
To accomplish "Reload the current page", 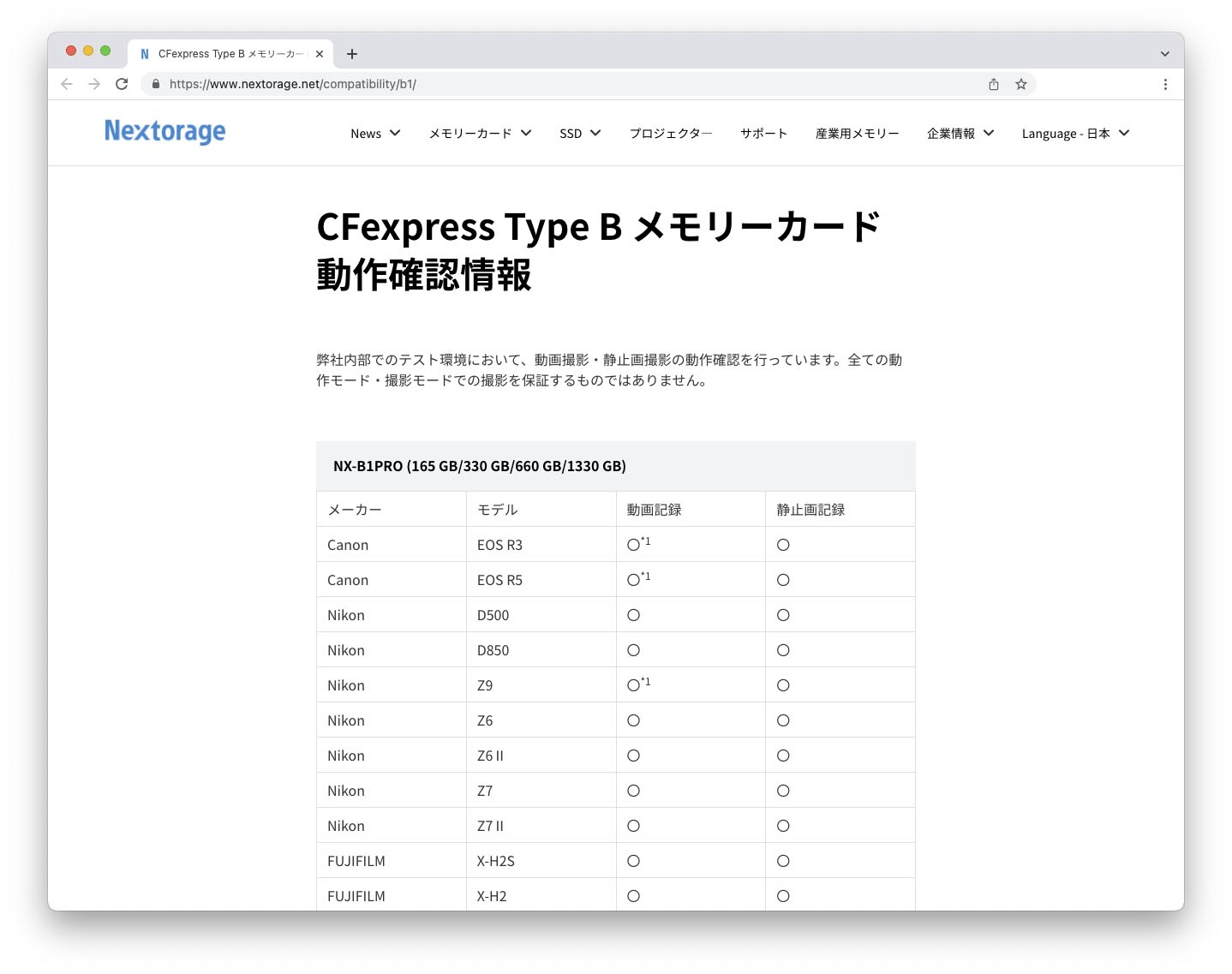I will (x=122, y=84).
